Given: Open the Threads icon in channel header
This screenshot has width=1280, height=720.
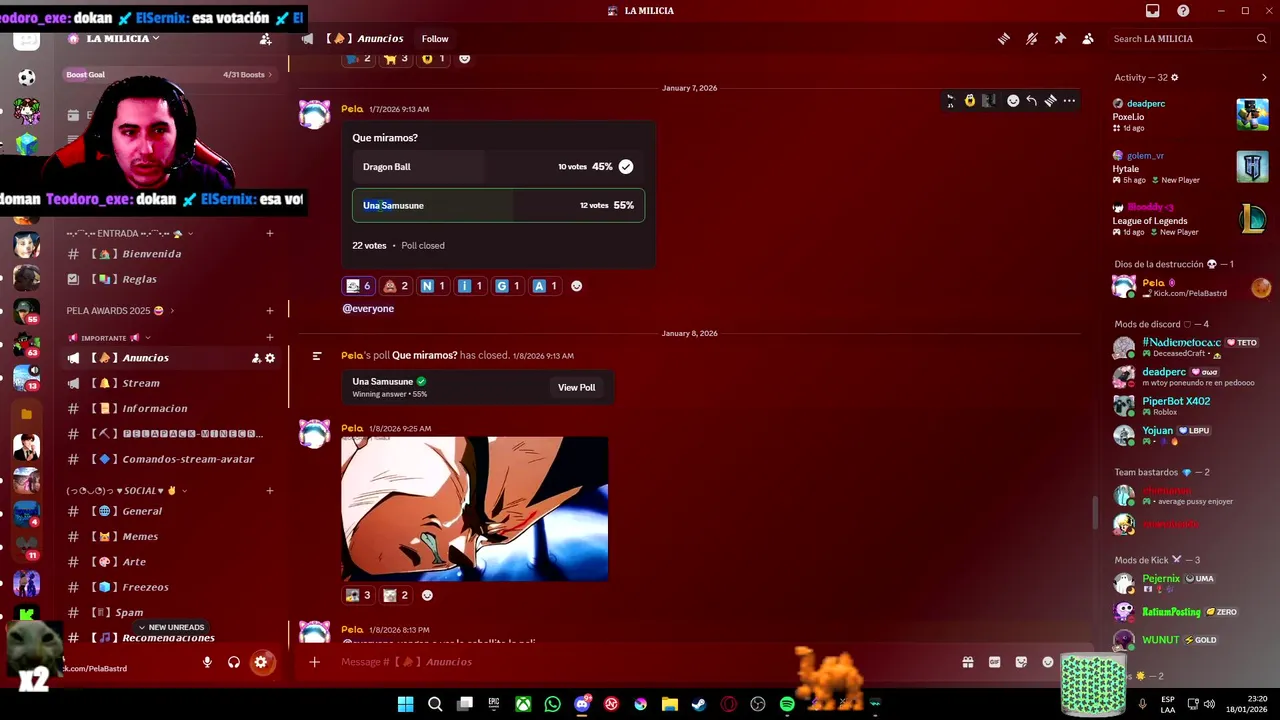Looking at the screenshot, I should (x=1003, y=39).
